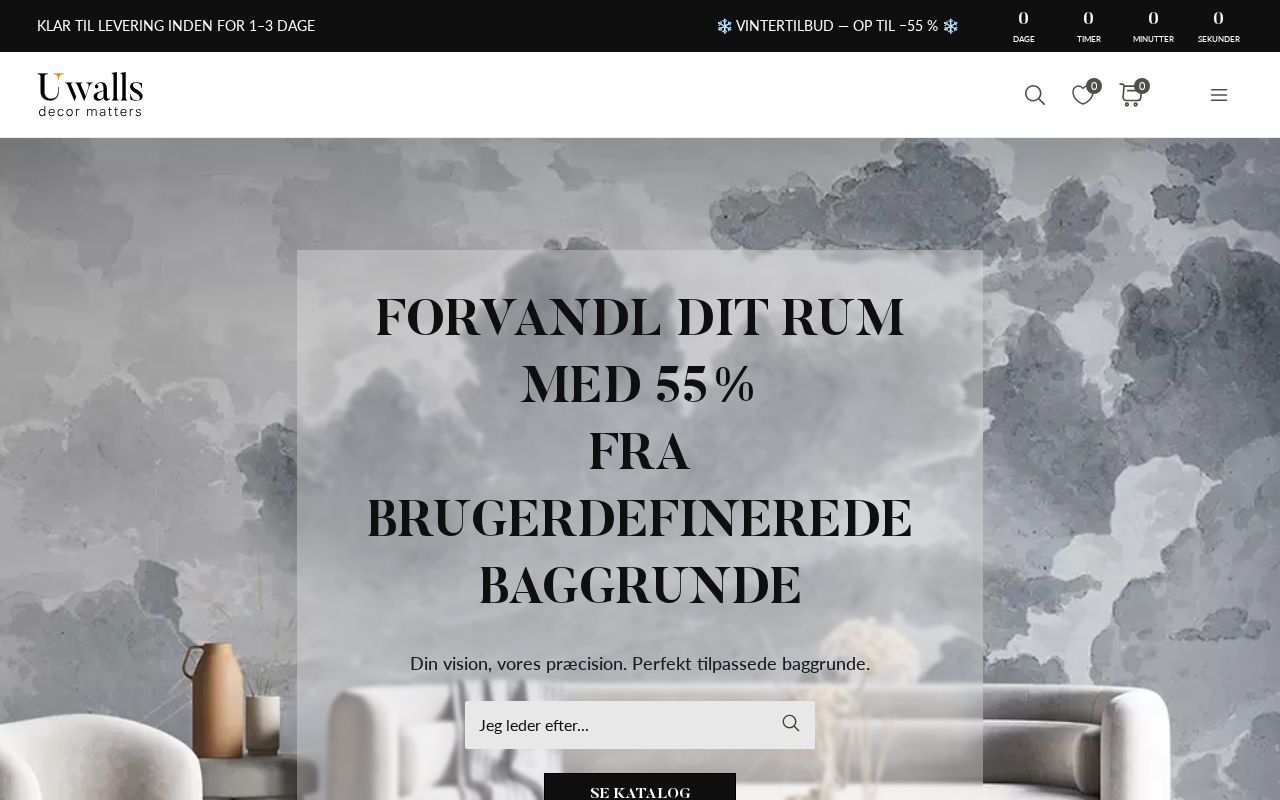Image resolution: width=1280 pixels, height=800 pixels.
Task: Open the hamburger menu icon
Action: 1218,95
